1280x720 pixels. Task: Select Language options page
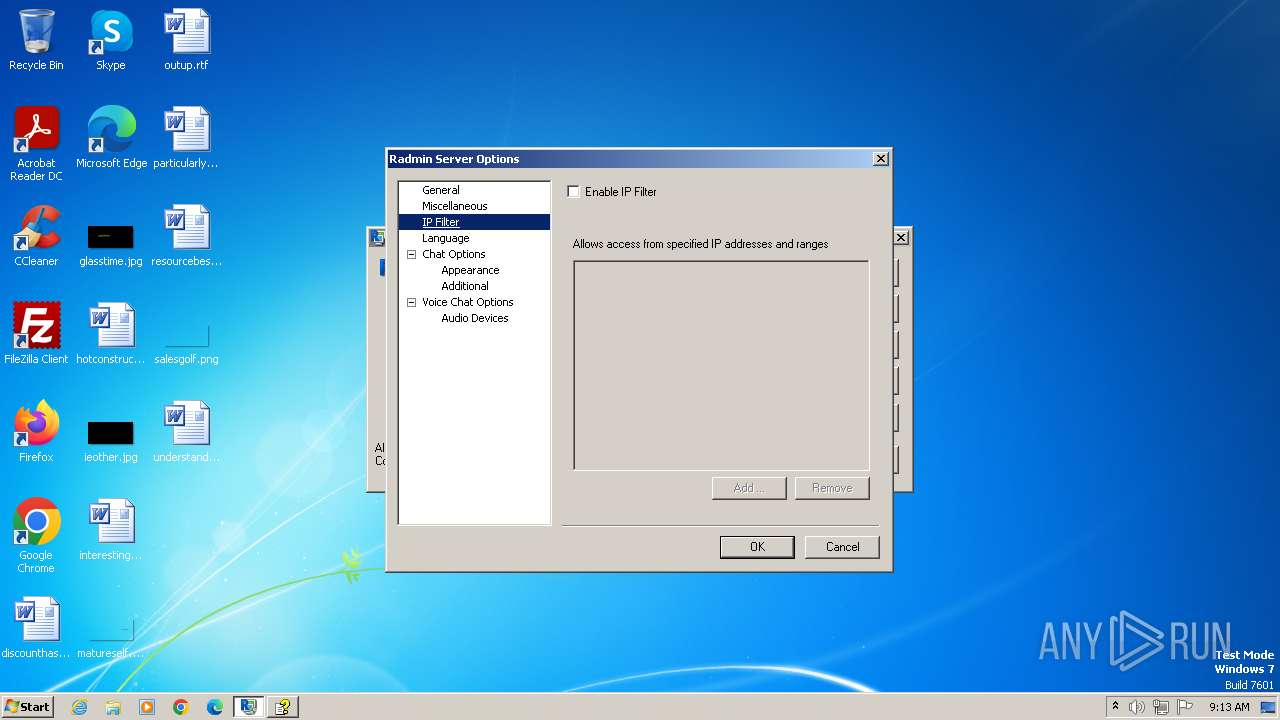446,238
